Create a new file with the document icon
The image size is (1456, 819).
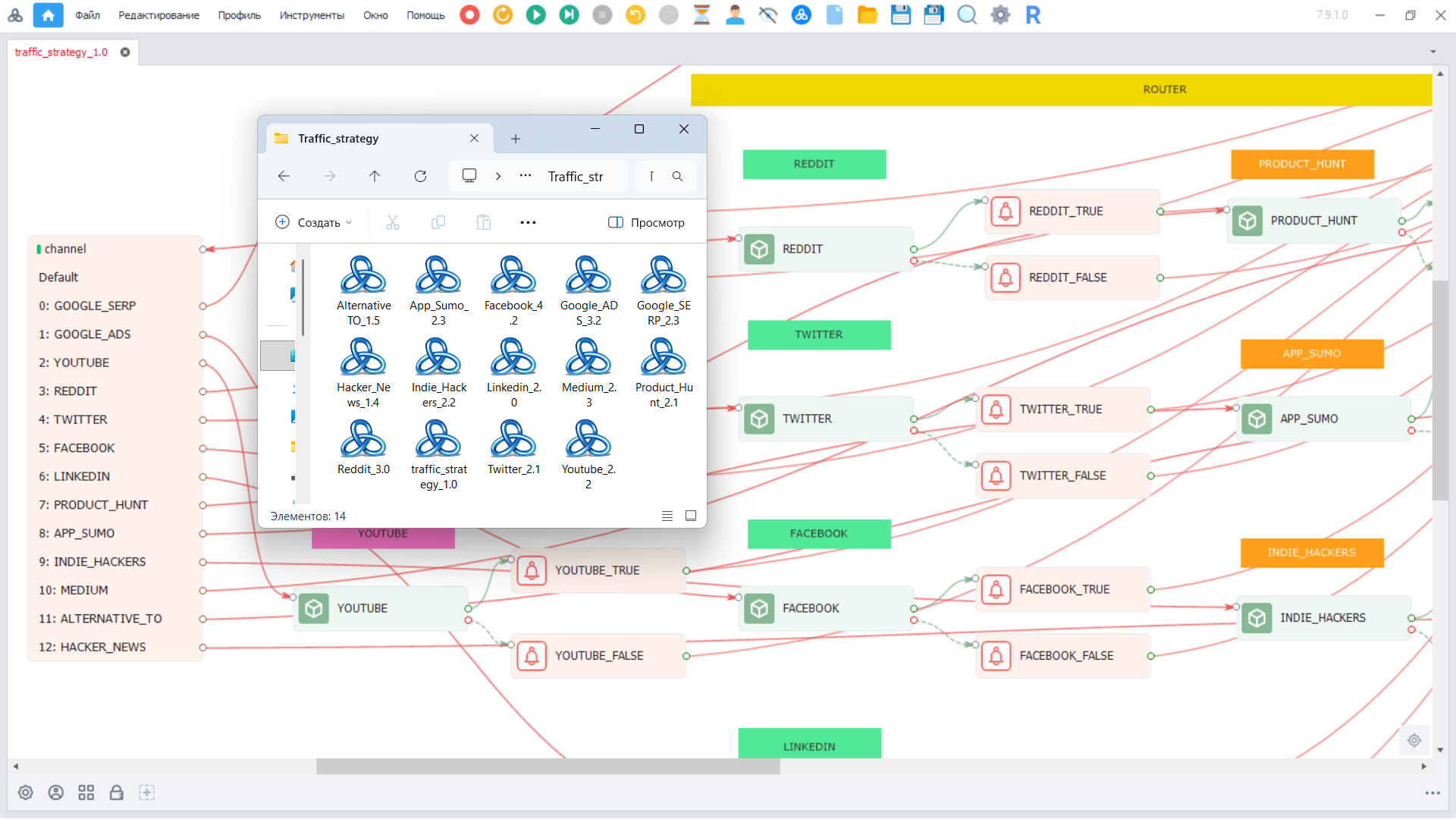834,15
